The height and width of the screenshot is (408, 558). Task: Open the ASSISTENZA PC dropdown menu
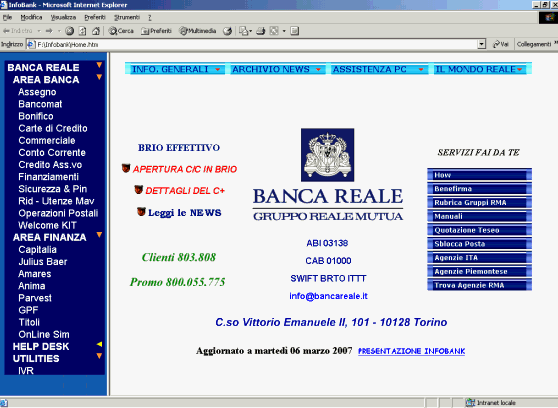[x=378, y=69]
